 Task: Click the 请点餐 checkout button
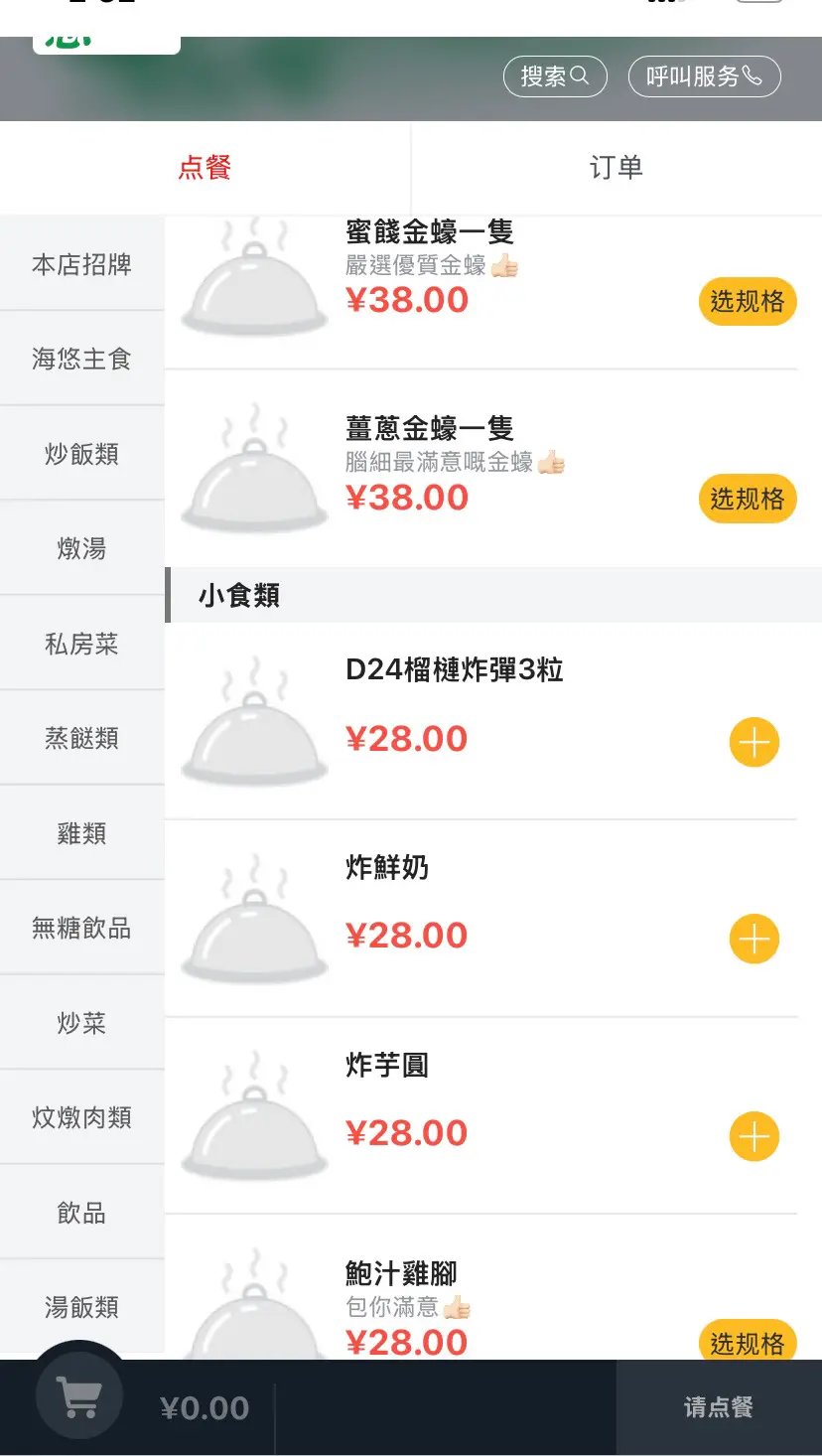(718, 1407)
